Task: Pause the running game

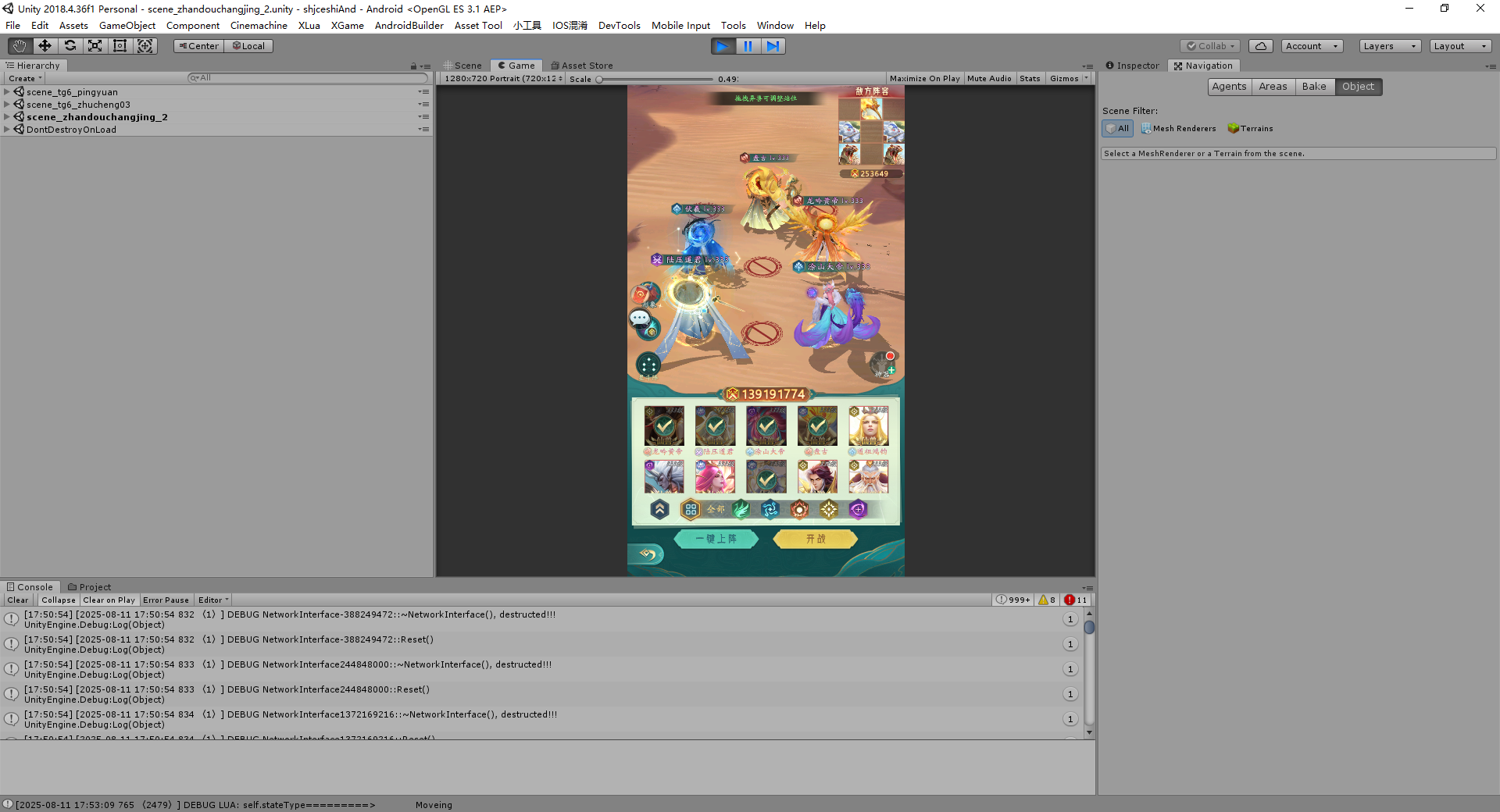Action: [748, 46]
